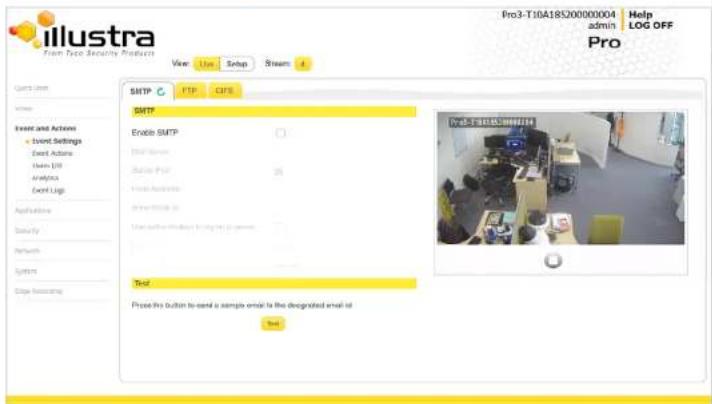Viewport: 712px width, 404px height.
Task: Switch view to Setup
Action: [x=237, y=64]
